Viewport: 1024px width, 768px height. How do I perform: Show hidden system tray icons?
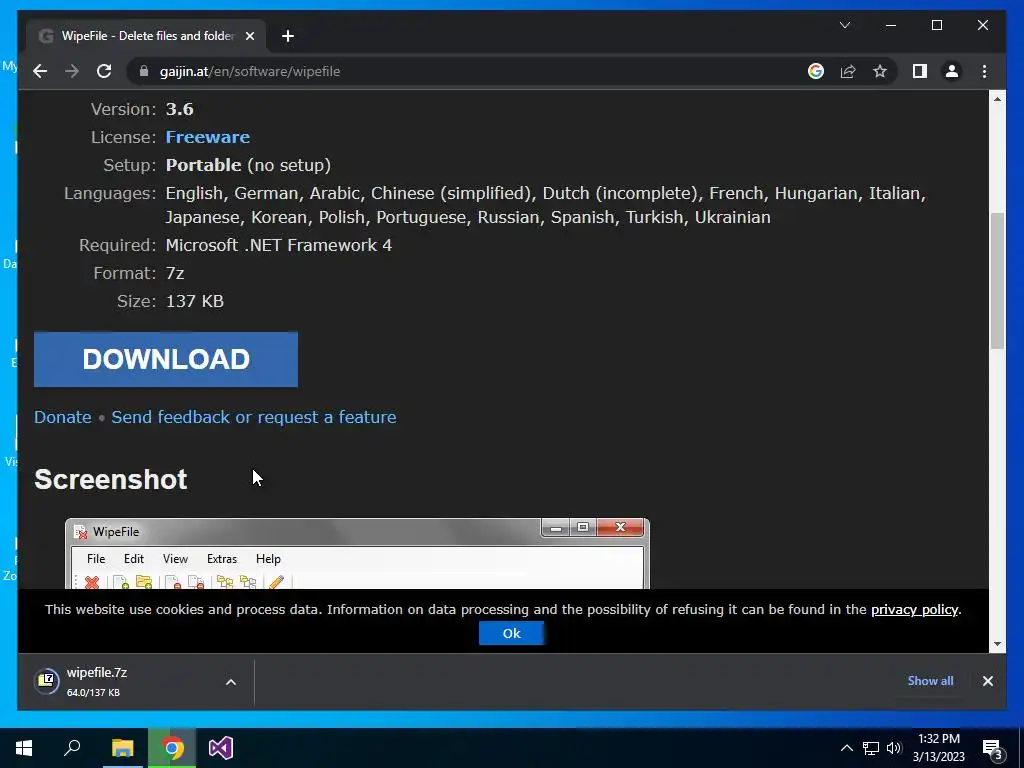coord(846,748)
